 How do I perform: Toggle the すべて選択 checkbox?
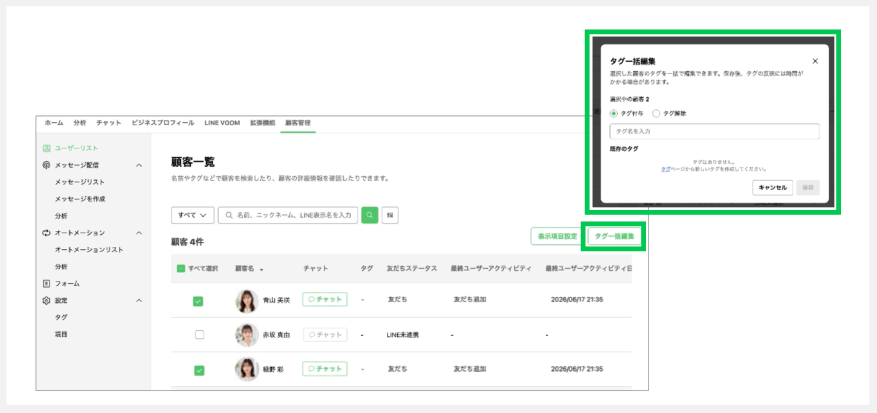[181, 269]
